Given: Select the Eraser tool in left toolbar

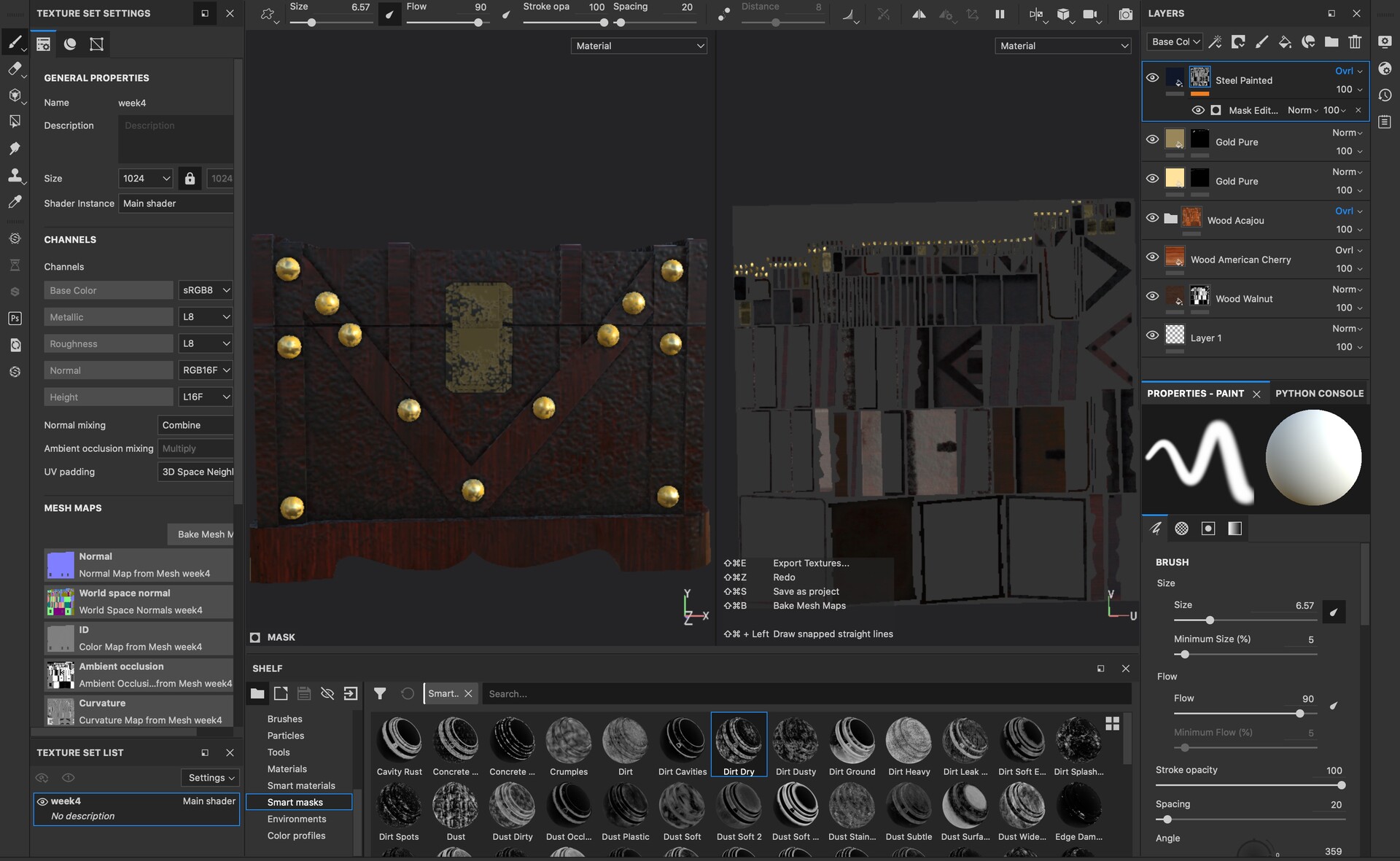Looking at the screenshot, I should coord(14,69).
